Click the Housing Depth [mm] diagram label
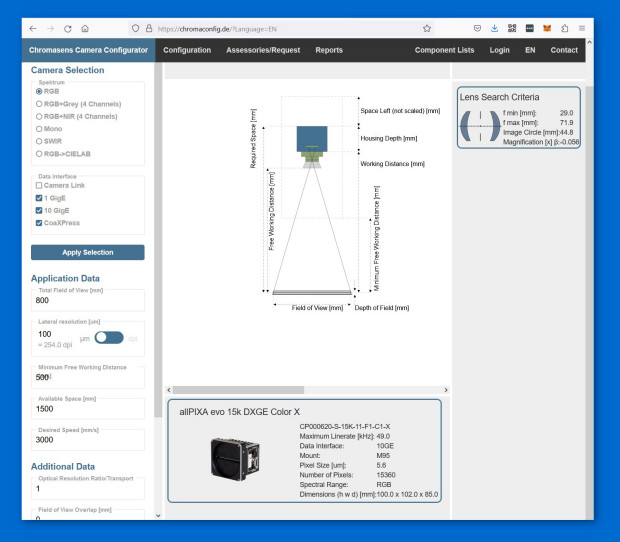 click(x=389, y=138)
